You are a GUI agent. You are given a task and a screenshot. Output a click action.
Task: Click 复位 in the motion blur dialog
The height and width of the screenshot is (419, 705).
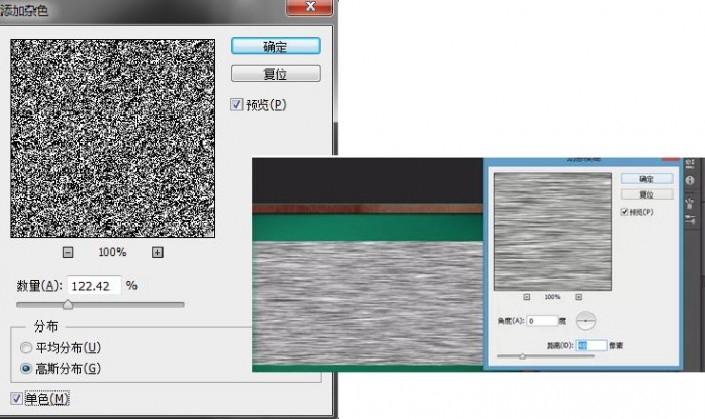click(647, 195)
